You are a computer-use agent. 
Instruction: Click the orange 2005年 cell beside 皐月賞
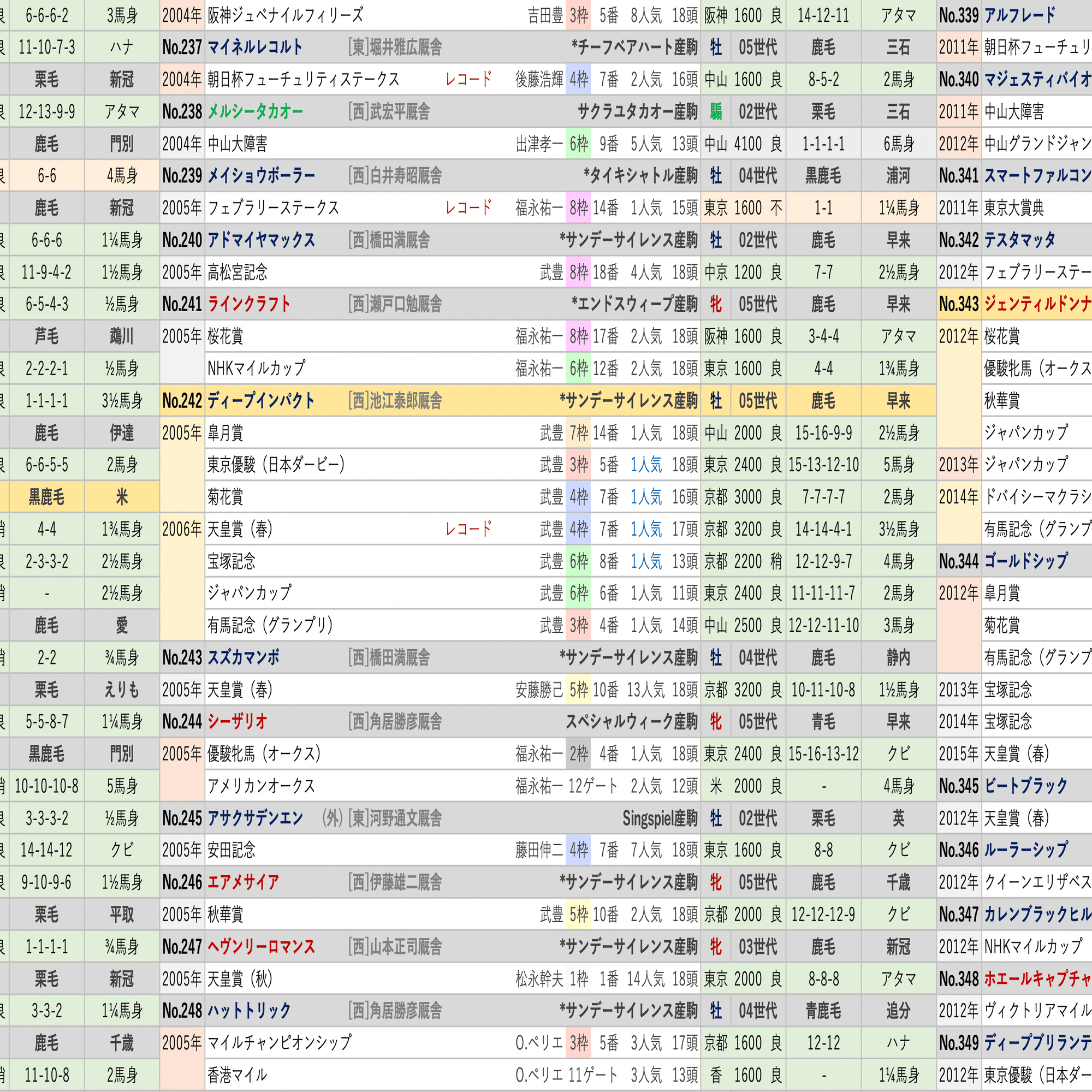coord(182,433)
